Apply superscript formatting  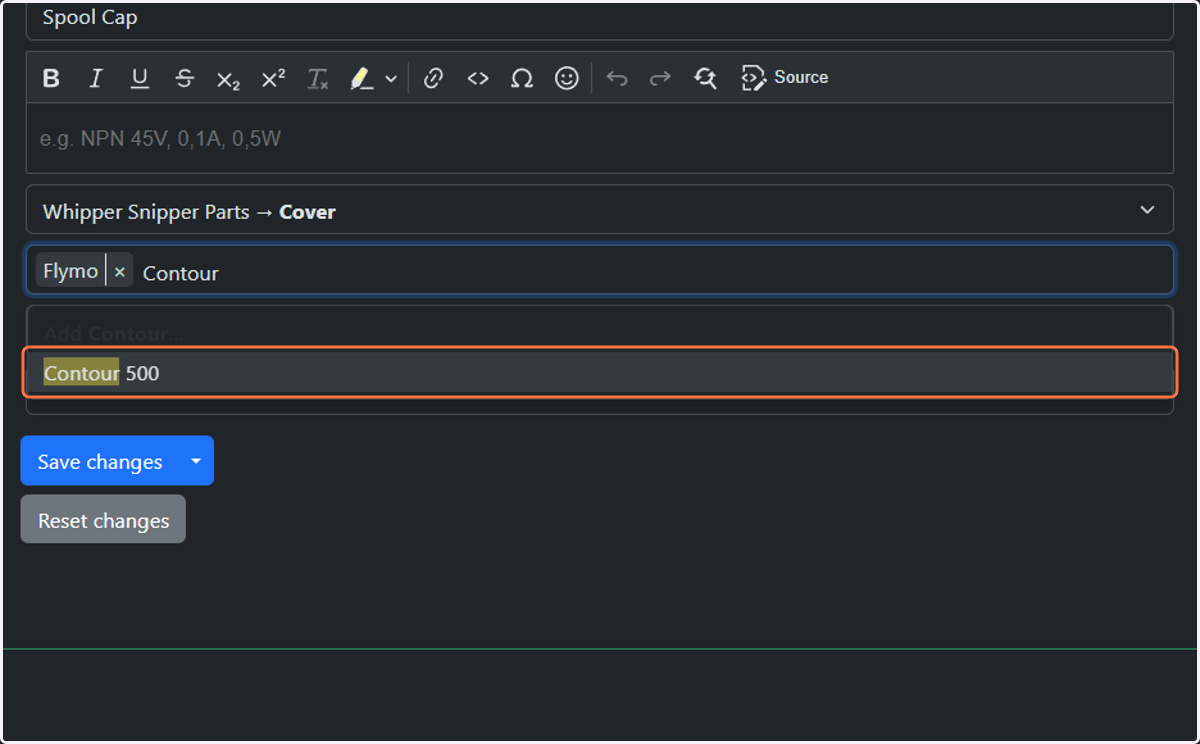(273, 78)
